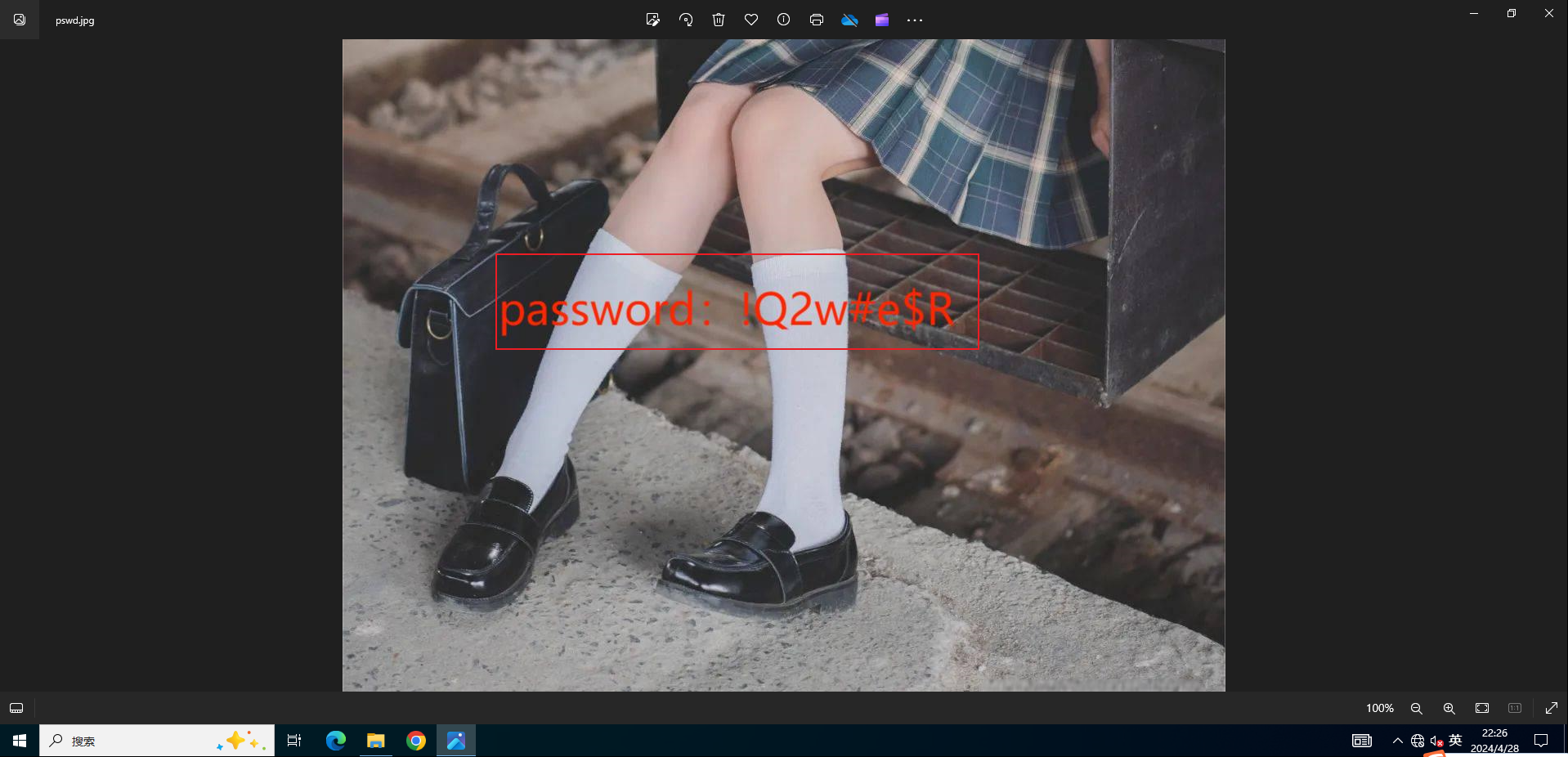1568x757 pixels.
Task: Rotate the photo using the rotate icon
Action: point(686,20)
